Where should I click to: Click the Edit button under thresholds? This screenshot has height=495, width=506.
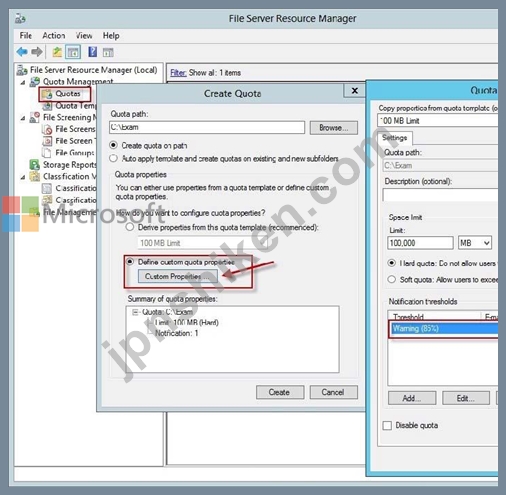click(x=466, y=398)
